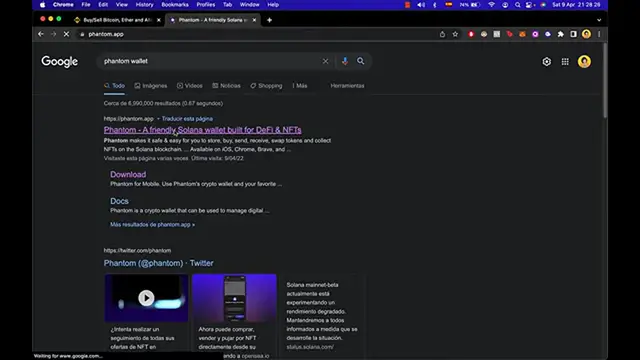Open the Download sitelink
This screenshot has height=360, width=640.
pyautogui.click(x=128, y=174)
